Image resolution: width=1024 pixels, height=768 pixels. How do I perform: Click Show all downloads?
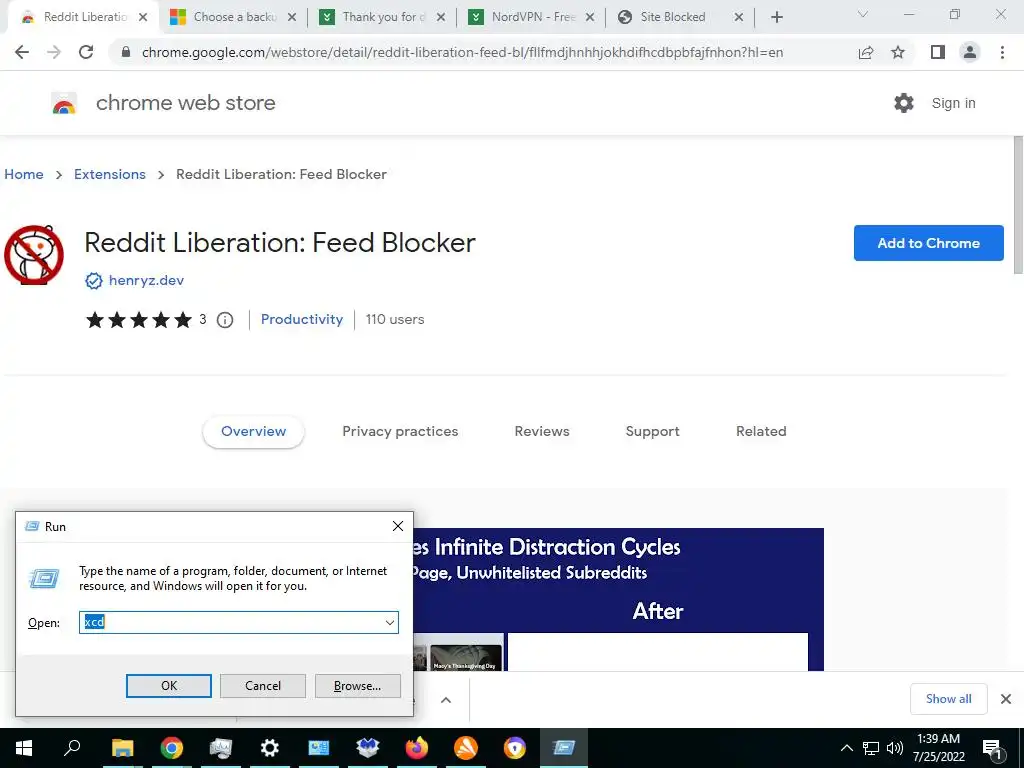pos(948,699)
